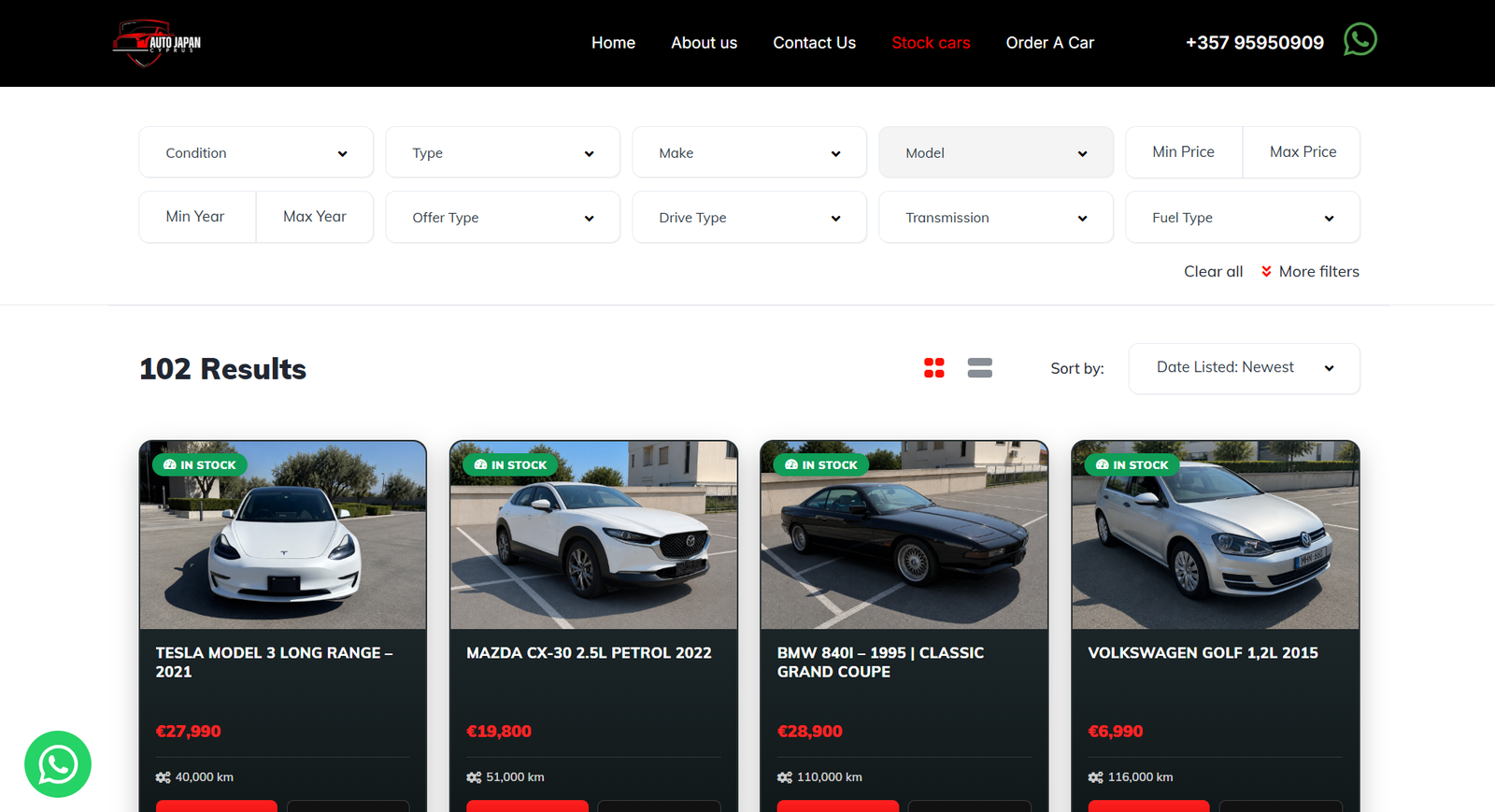Click BMW 840i mileage icon
1495x812 pixels.
(785, 777)
